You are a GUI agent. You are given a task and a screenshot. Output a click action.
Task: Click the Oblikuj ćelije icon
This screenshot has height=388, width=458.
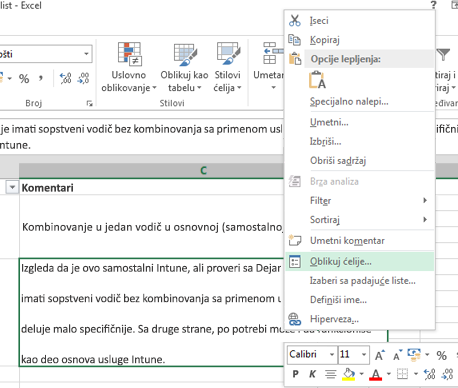[295, 262]
